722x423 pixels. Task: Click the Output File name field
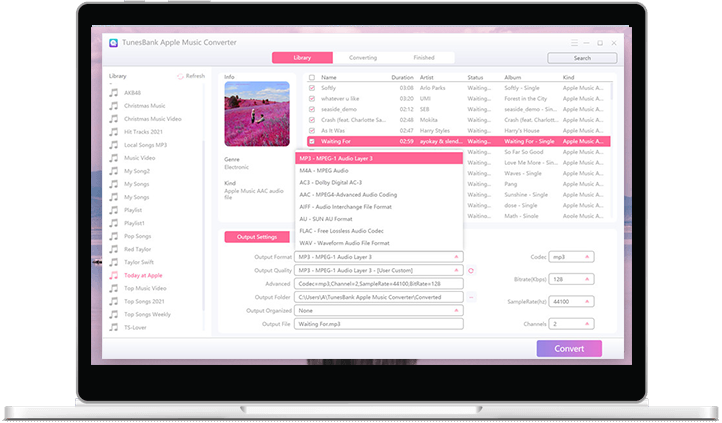(x=378, y=324)
